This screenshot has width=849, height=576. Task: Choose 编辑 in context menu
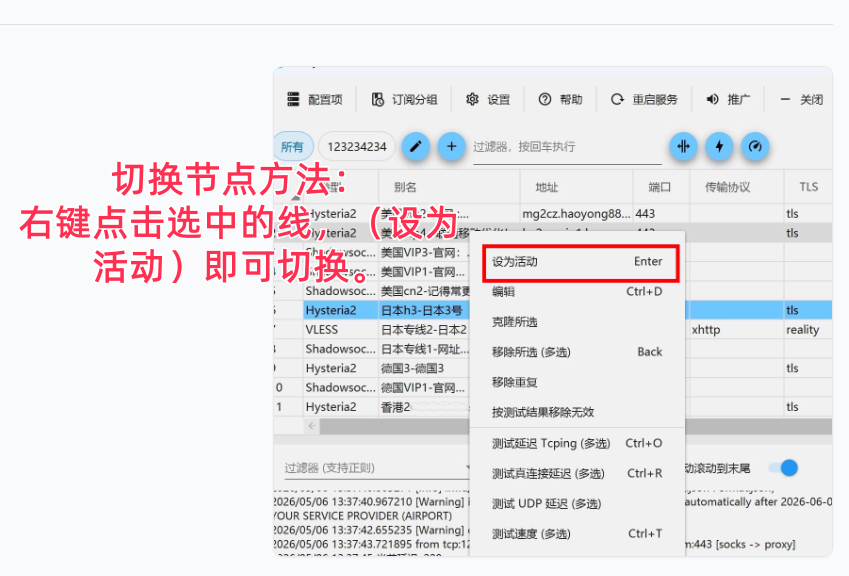[x=577, y=292]
